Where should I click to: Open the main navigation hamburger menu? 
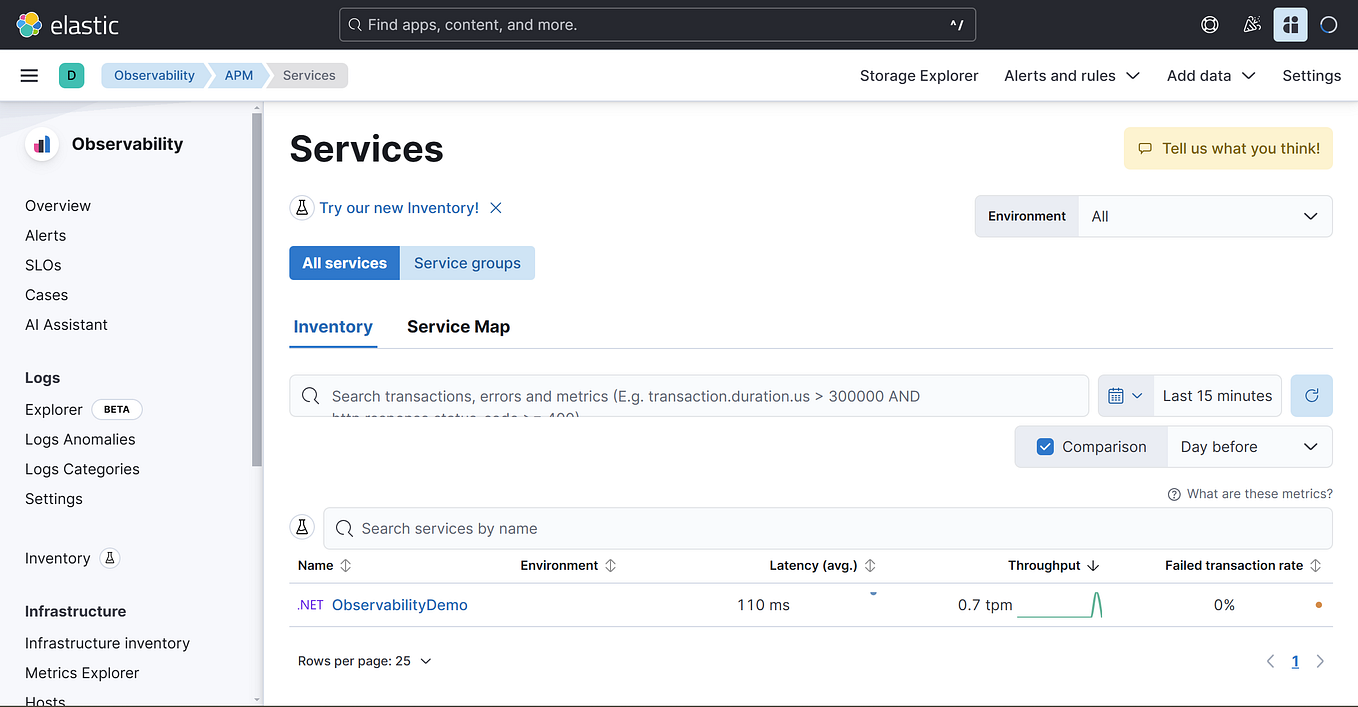(29, 75)
